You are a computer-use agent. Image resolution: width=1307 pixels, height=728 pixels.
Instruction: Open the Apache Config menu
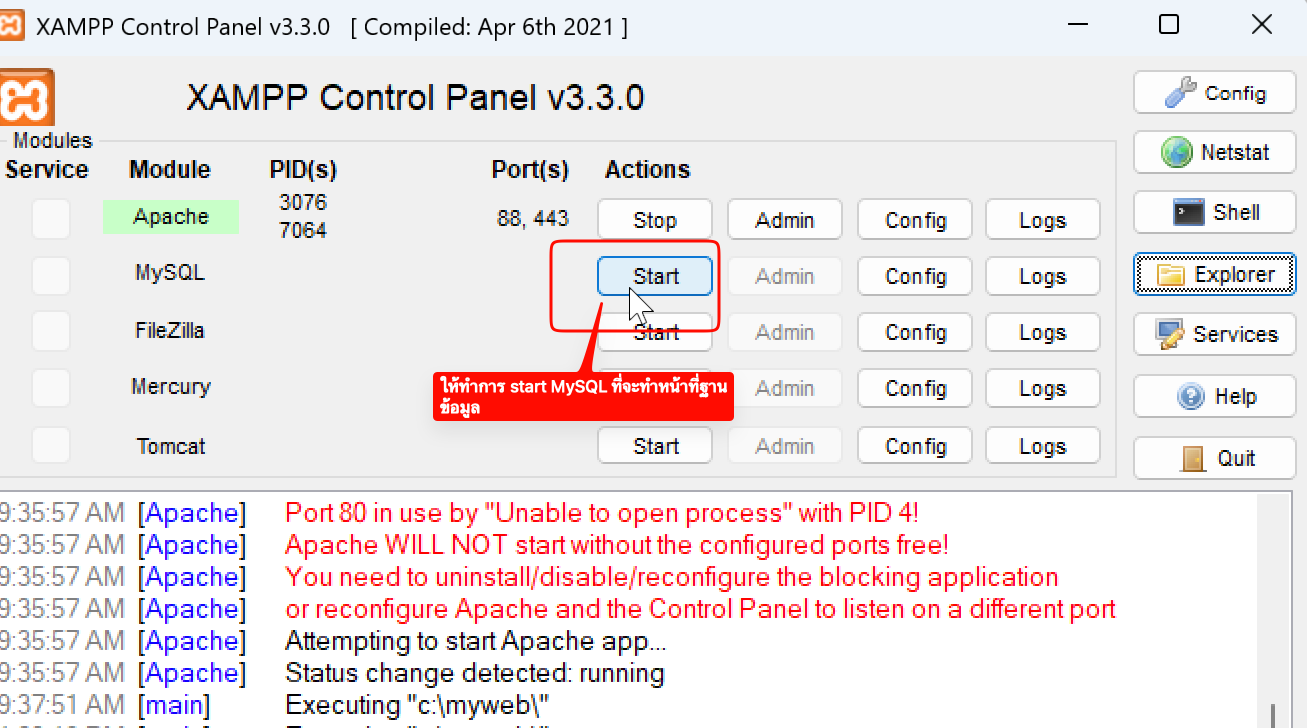915,220
